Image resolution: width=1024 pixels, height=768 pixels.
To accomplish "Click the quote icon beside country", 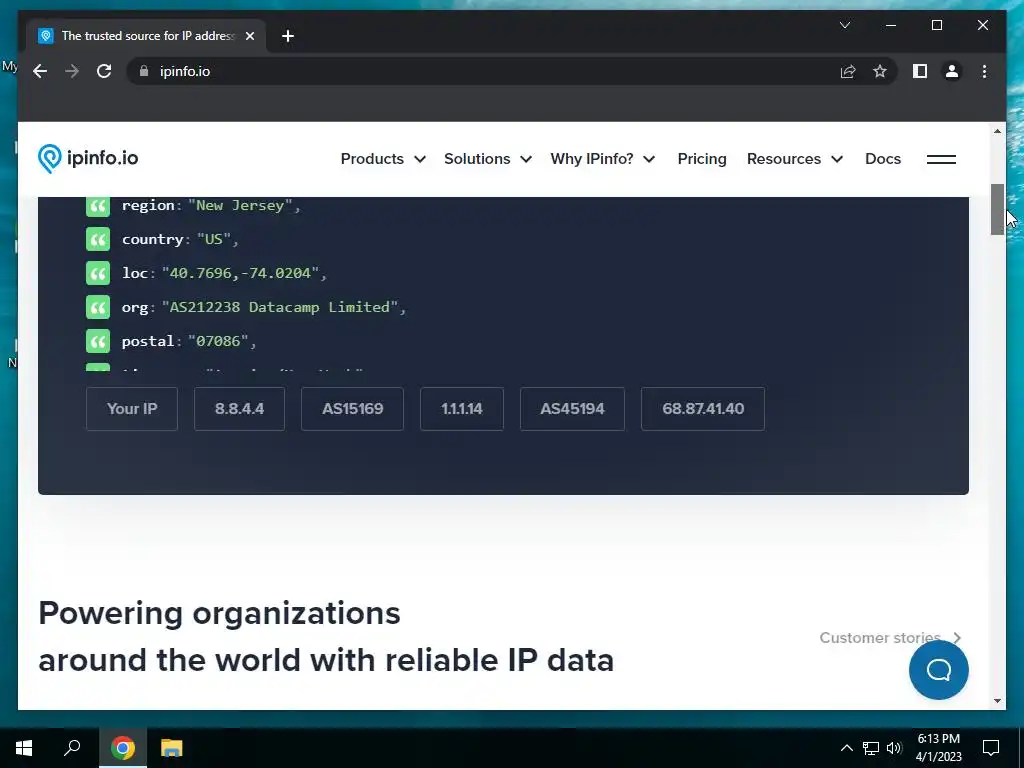I will pos(98,239).
